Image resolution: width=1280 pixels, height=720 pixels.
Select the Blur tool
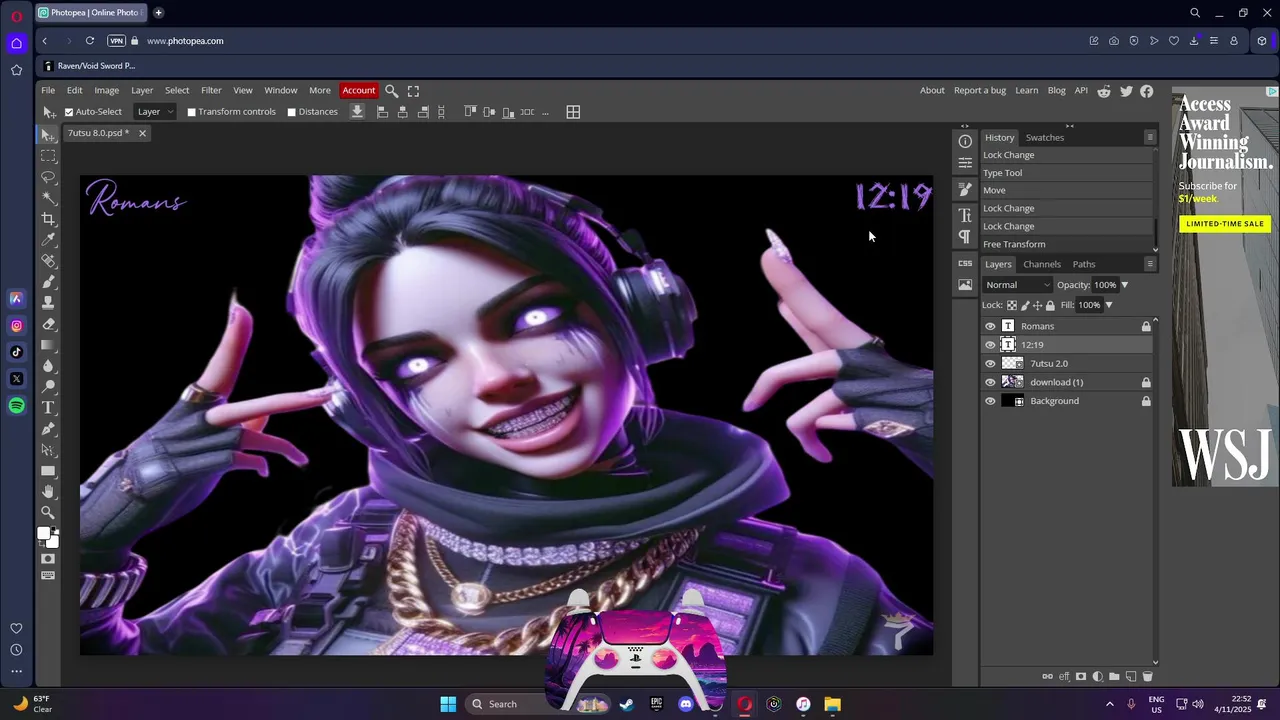[x=48, y=366]
